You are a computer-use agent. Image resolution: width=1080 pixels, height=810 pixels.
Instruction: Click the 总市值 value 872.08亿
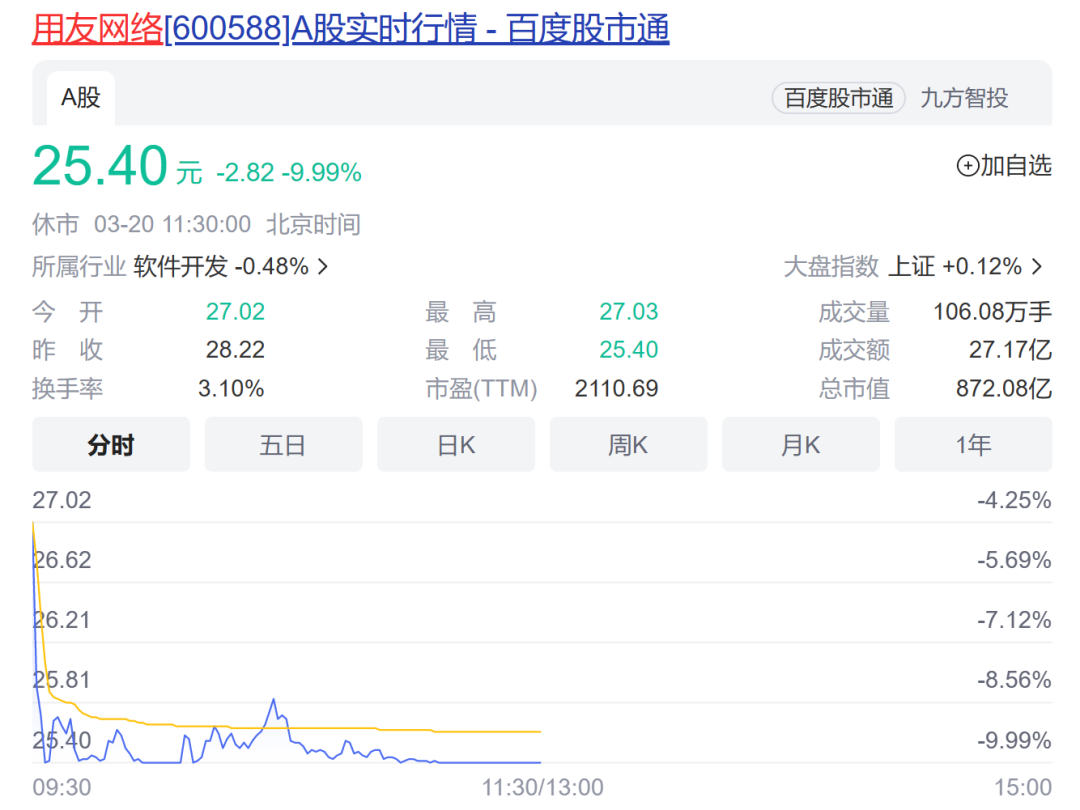coord(1004,388)
